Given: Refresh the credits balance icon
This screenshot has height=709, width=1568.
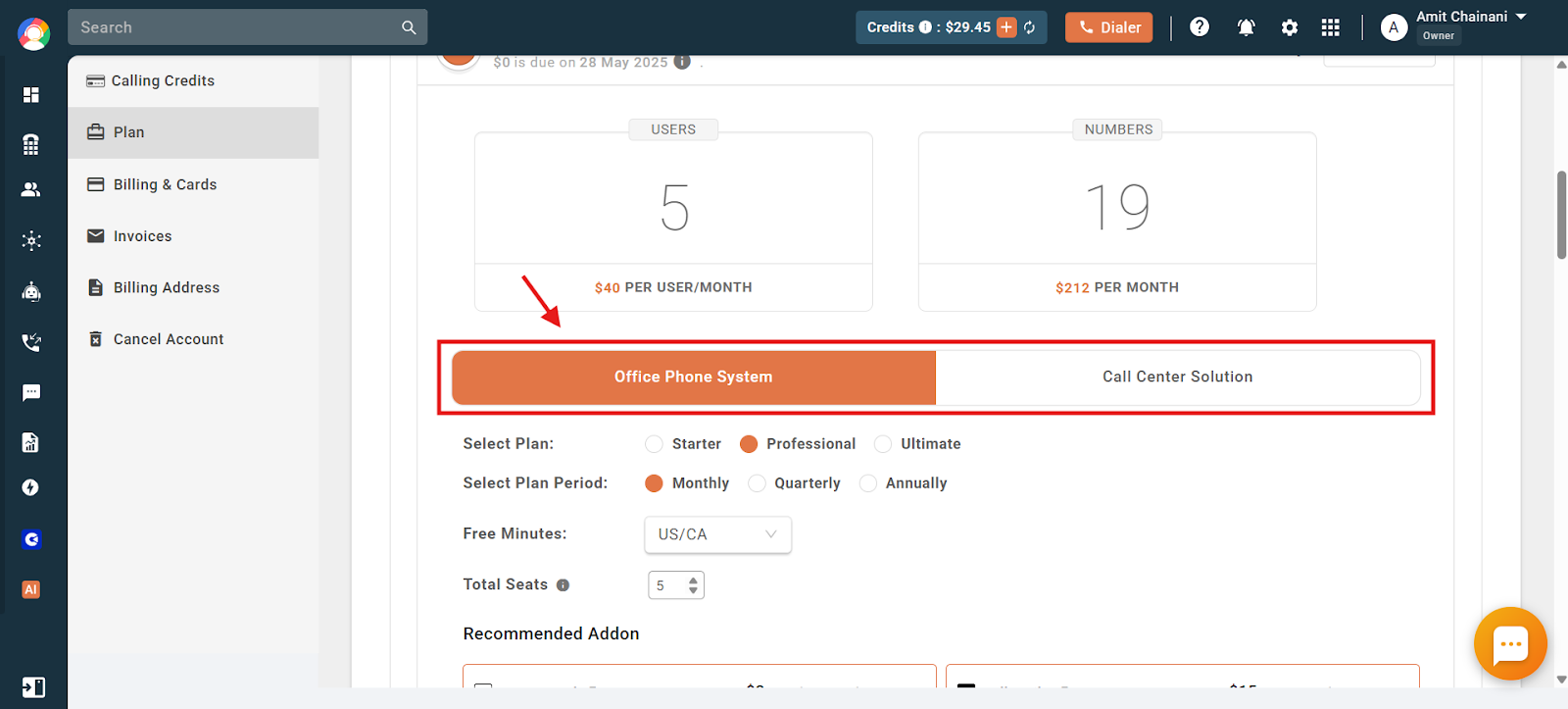Looking at the screenshot, I should pyautogui.click(x=1030, y=27).
